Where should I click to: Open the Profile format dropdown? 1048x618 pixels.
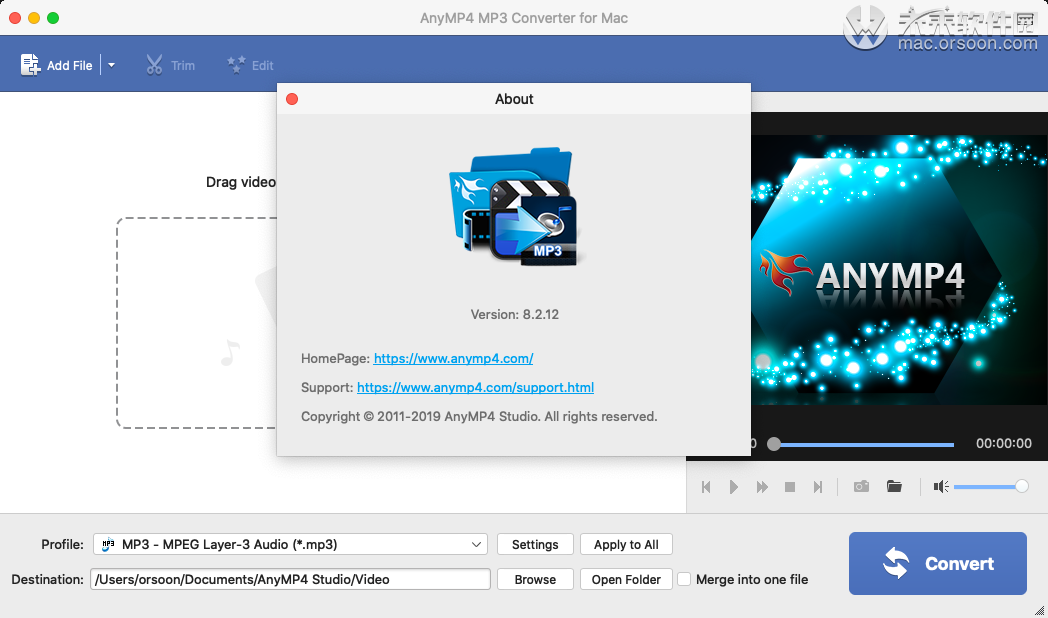290,544
